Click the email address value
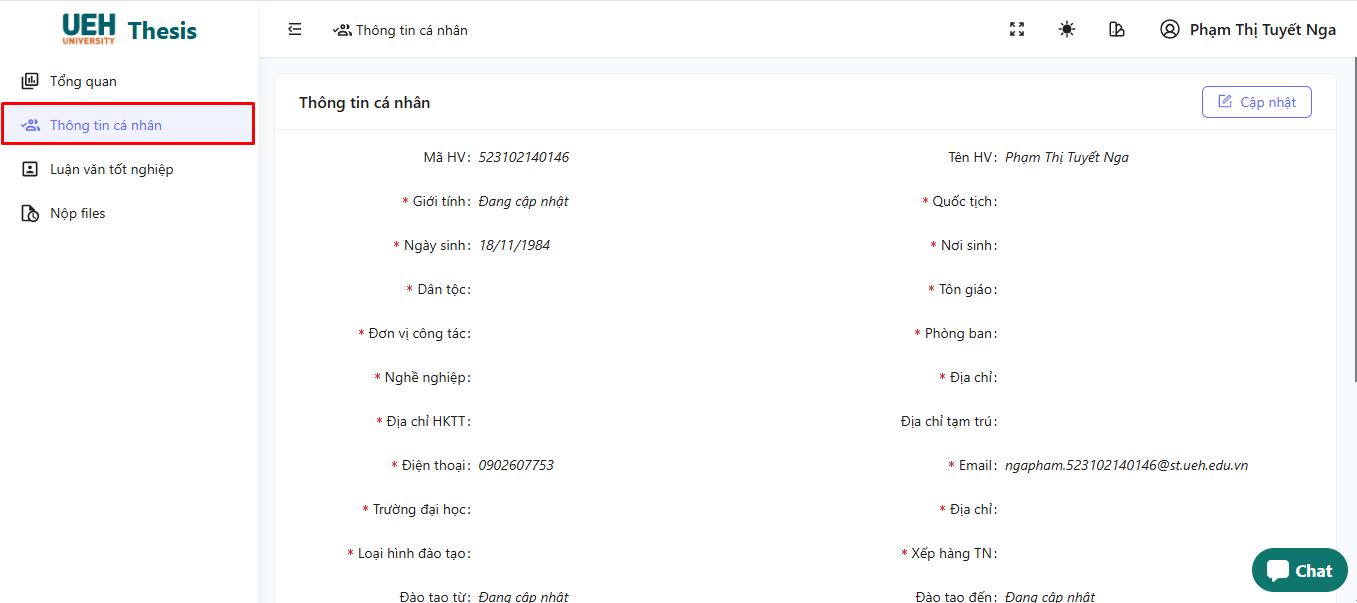The width and height of the screenshot is (1357, 603). pos(1126,466)
